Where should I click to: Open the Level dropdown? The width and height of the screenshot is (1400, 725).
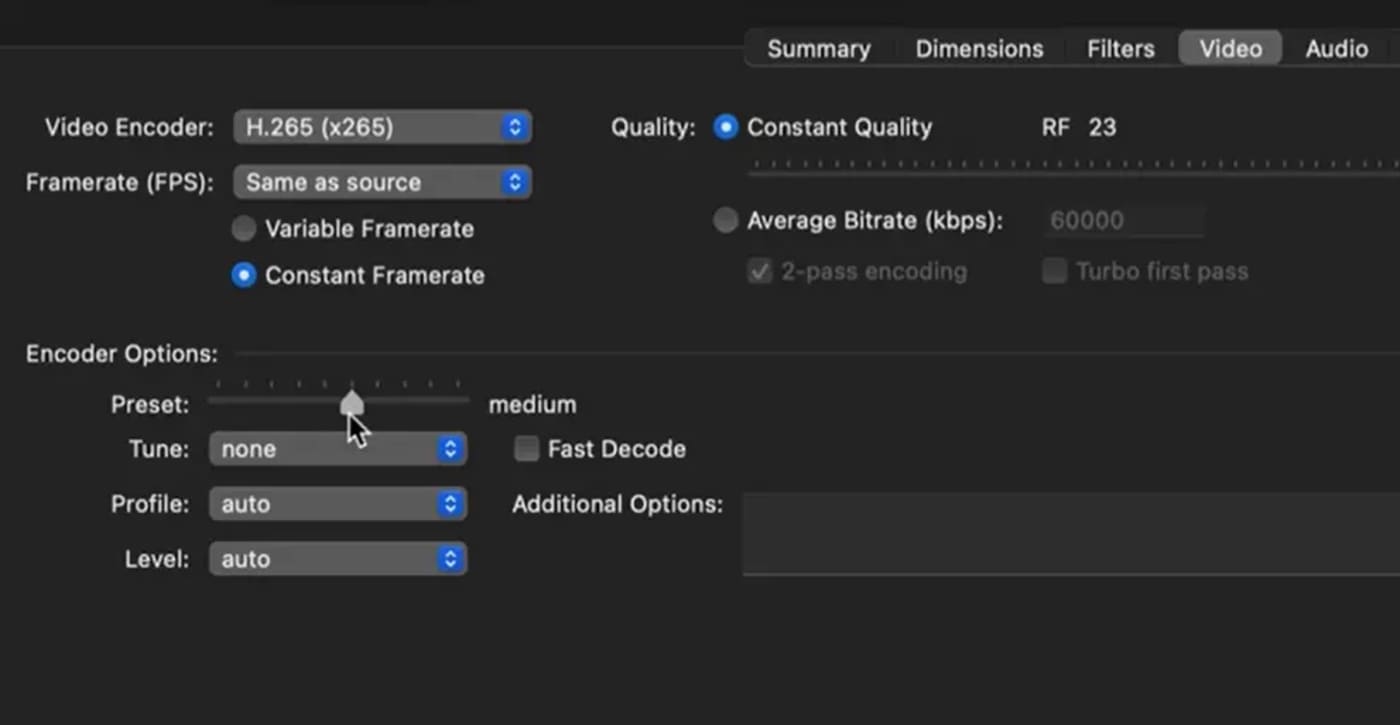click(x=338, y=559)
